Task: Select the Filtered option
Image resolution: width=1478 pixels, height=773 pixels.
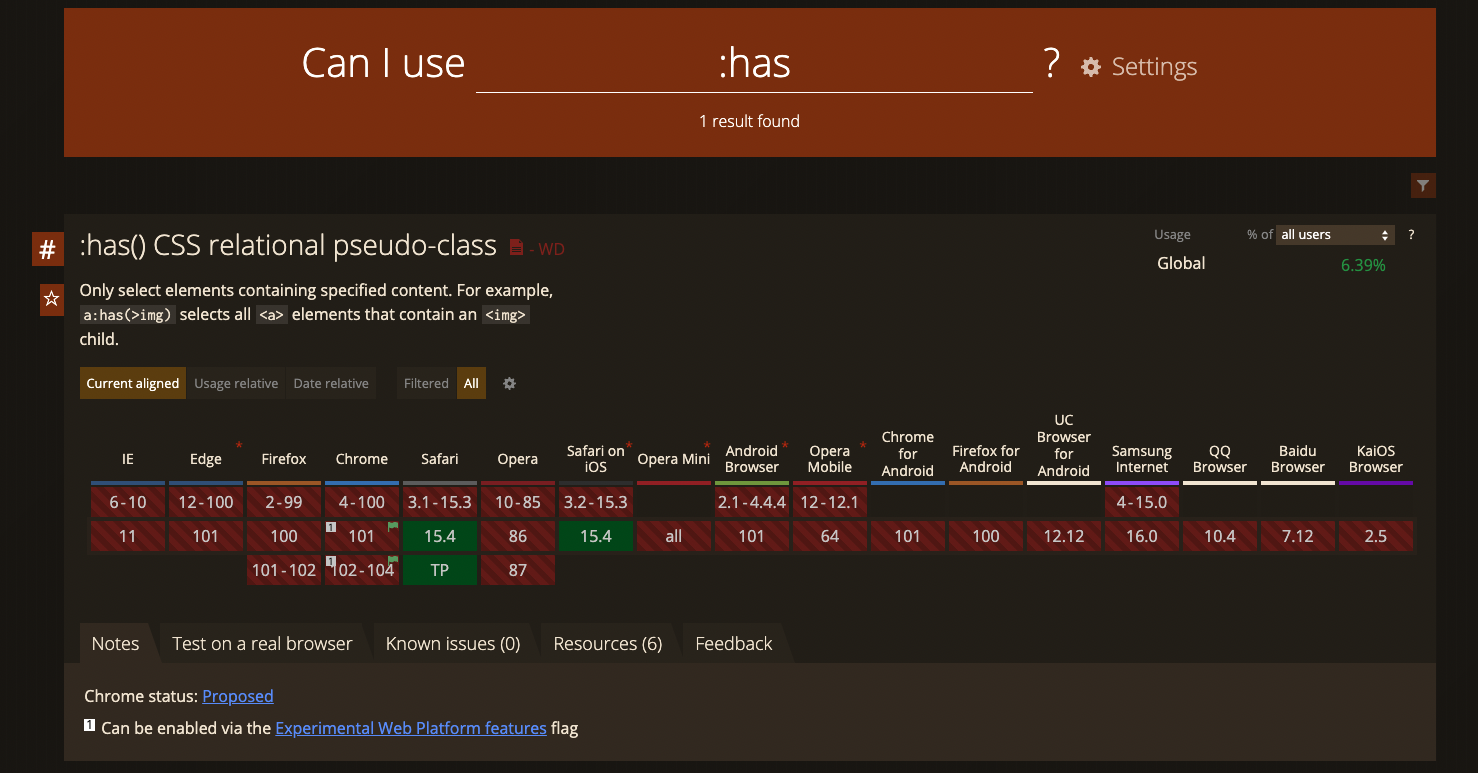Action: 426,383
